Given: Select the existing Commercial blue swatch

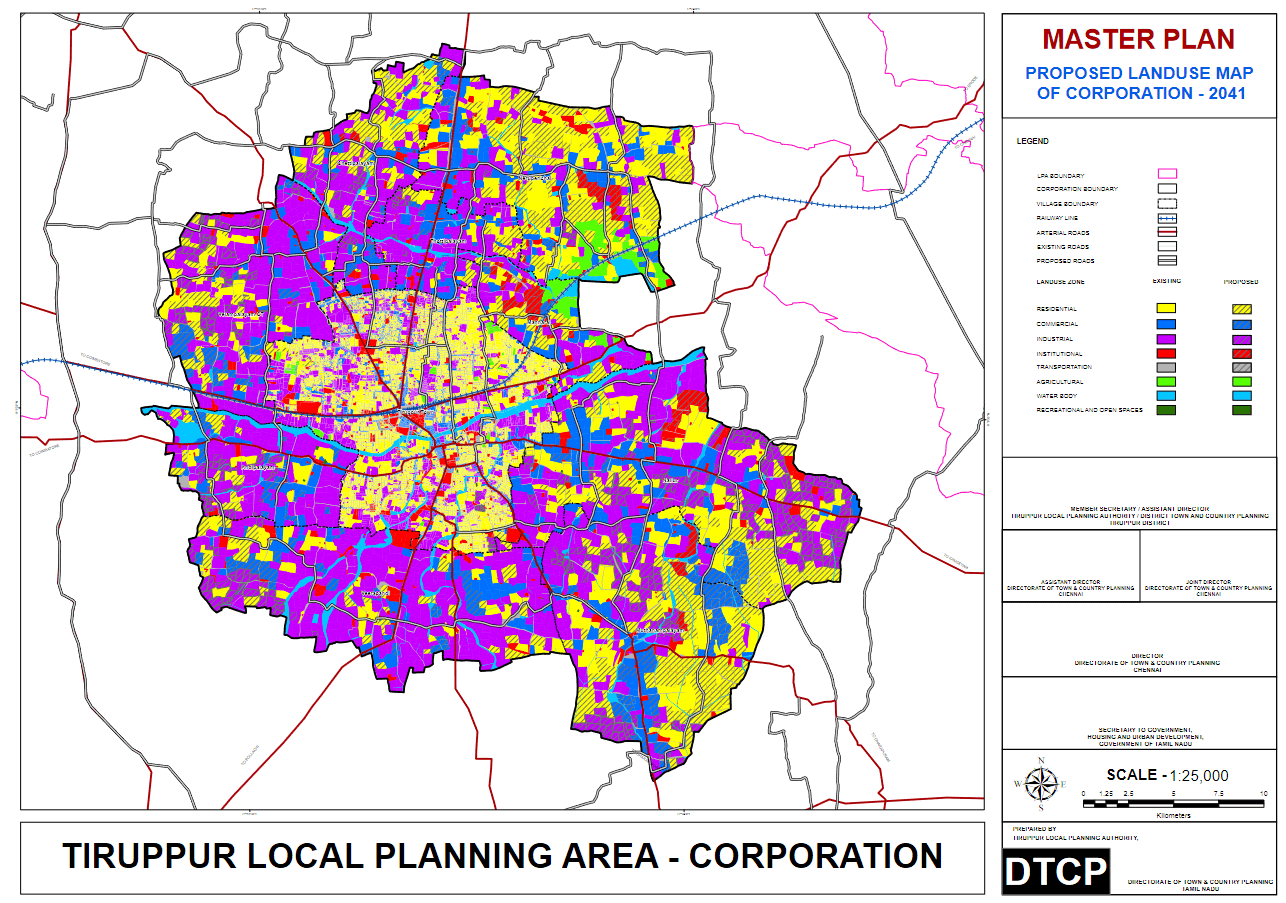Looking at the screenshot, I should [1166, 324].
